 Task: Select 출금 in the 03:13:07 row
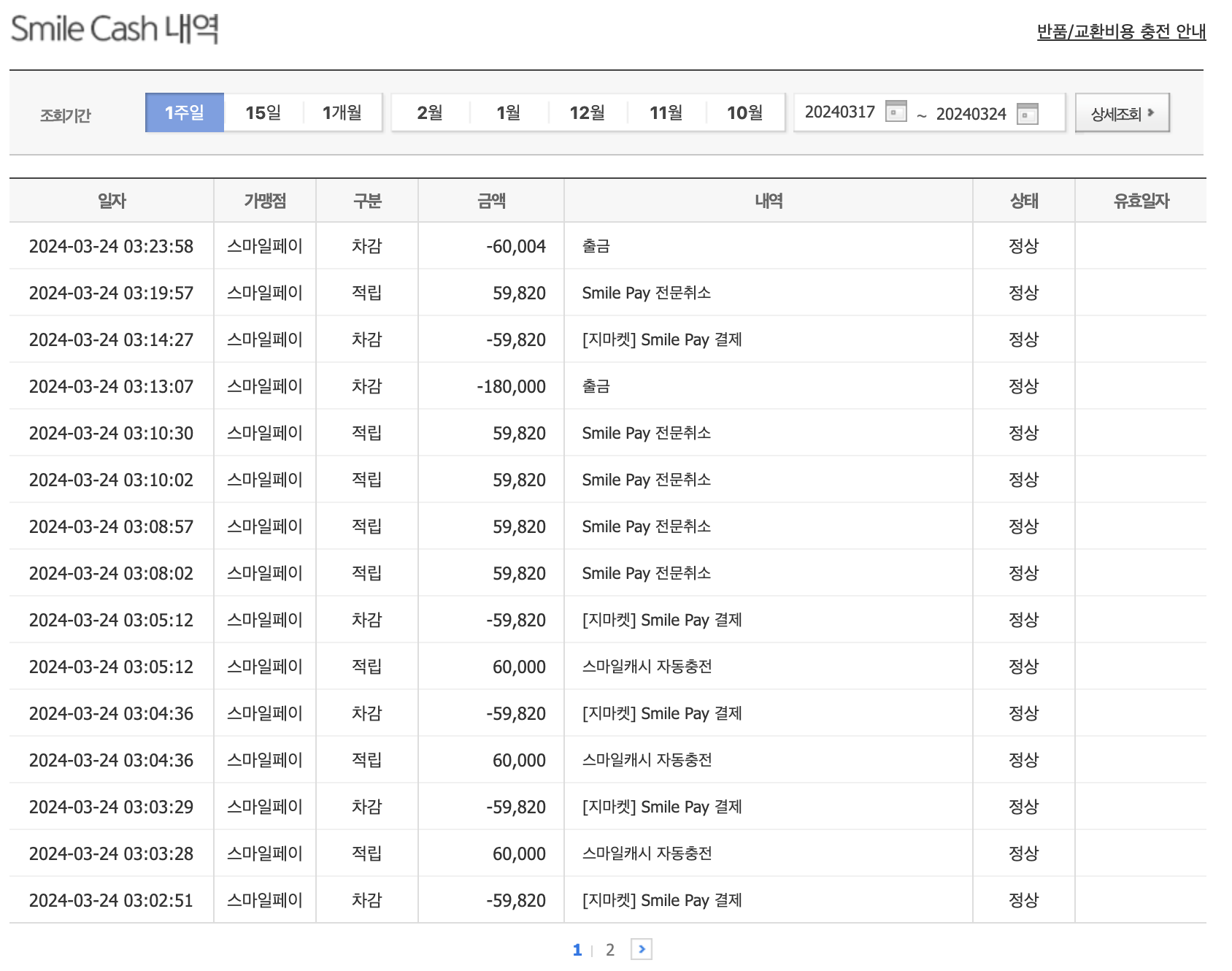(x=596, y=386)
